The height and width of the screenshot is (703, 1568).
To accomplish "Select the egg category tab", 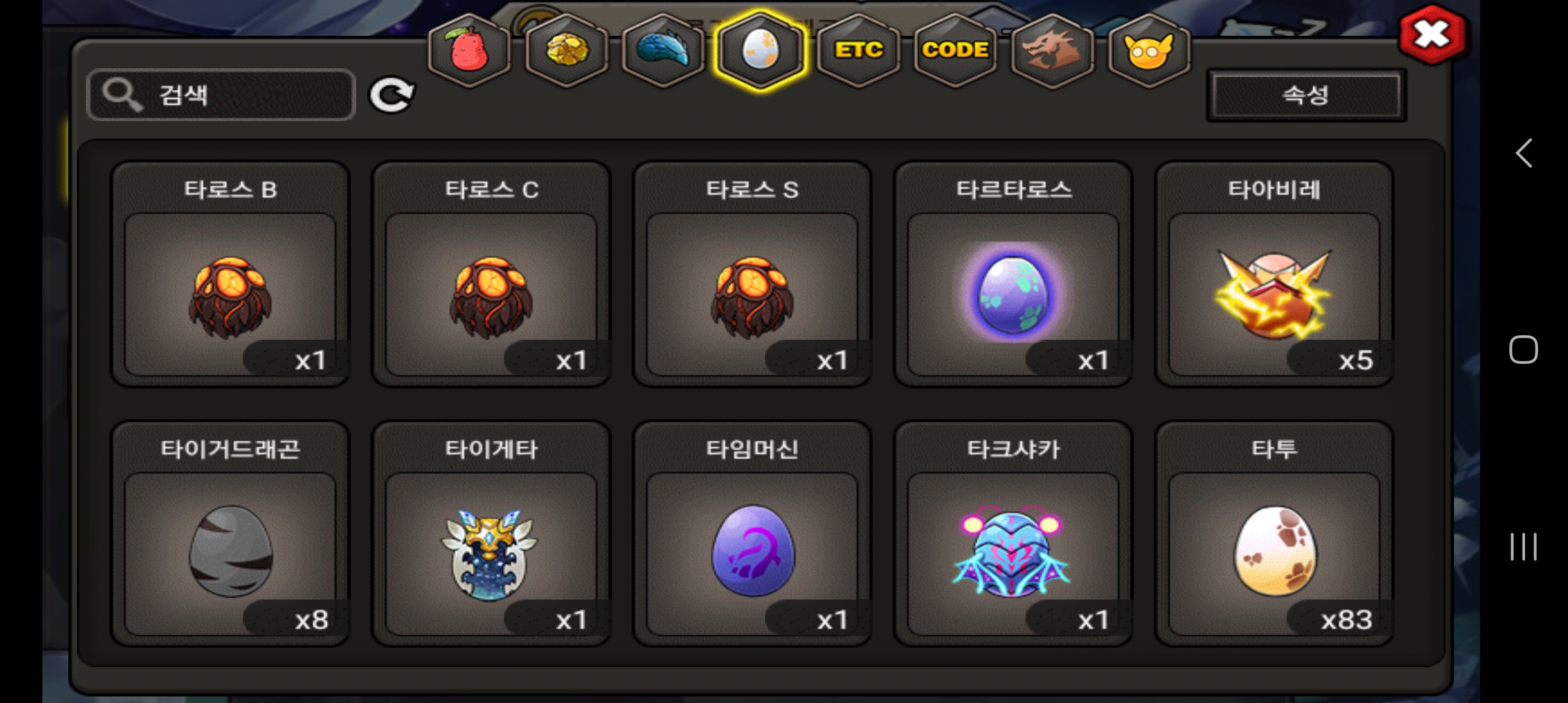I will pyautogui.click(x=760, y=51).
